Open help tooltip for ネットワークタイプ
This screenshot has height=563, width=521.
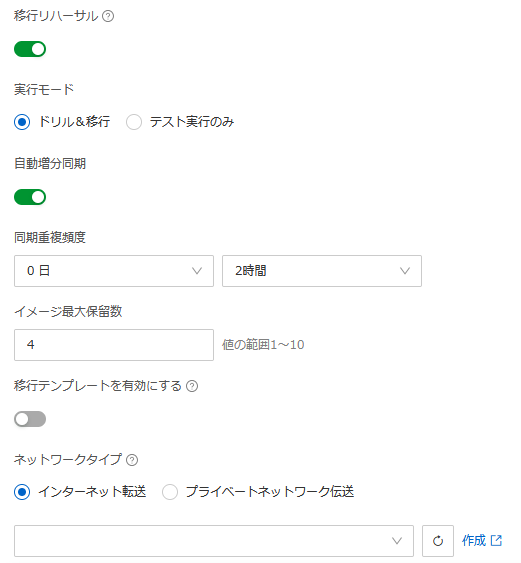click(x=132, y=460)
